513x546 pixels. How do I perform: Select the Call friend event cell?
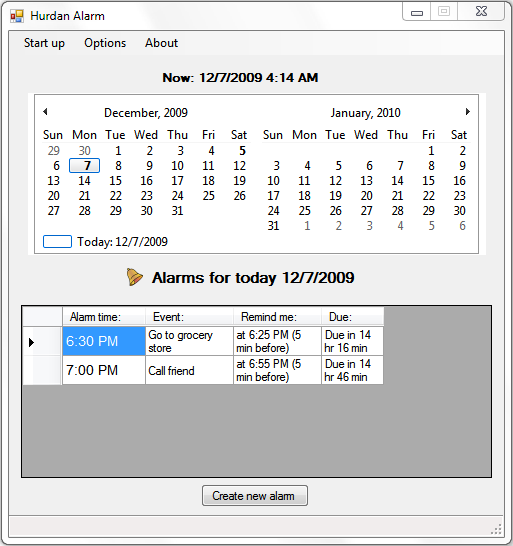[x=189, y=370]
